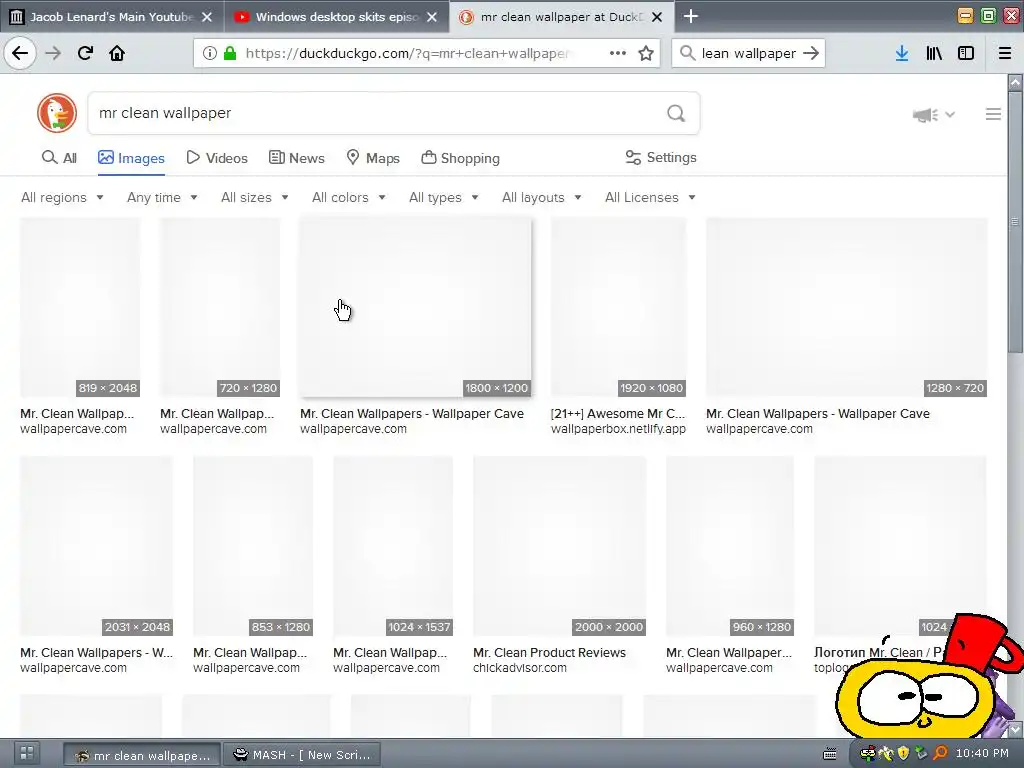Show site information via the info icon
This screenshot has width=1024, height=768.
(210, 53)
